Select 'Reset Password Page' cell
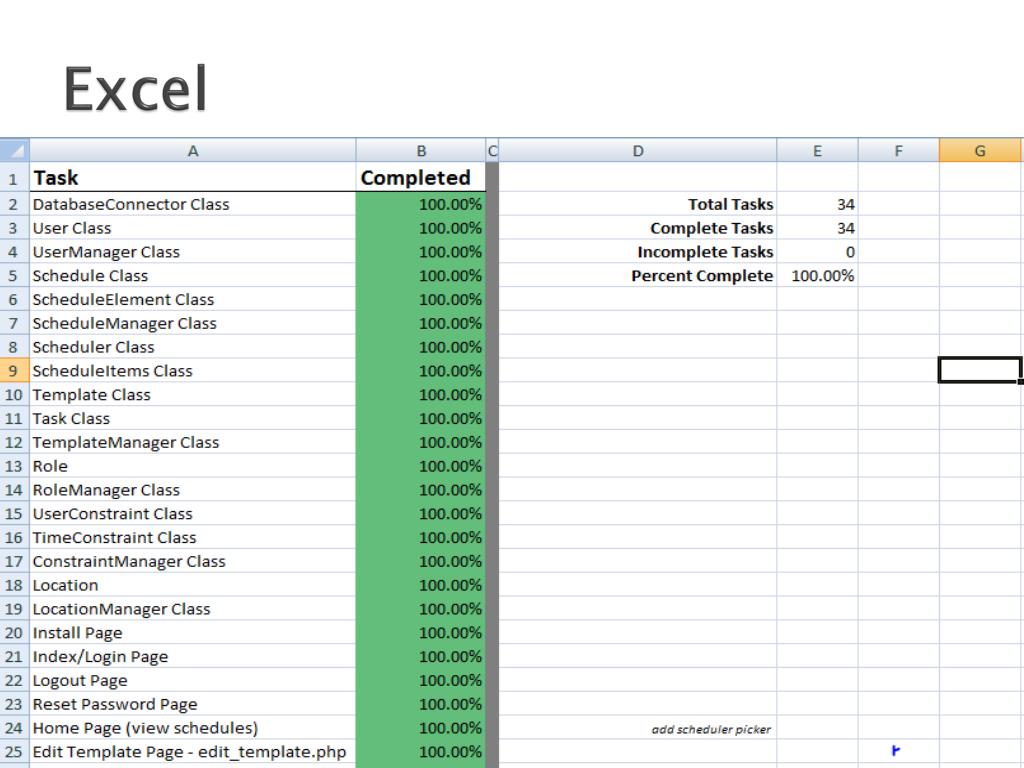 (x=193, y=705)
